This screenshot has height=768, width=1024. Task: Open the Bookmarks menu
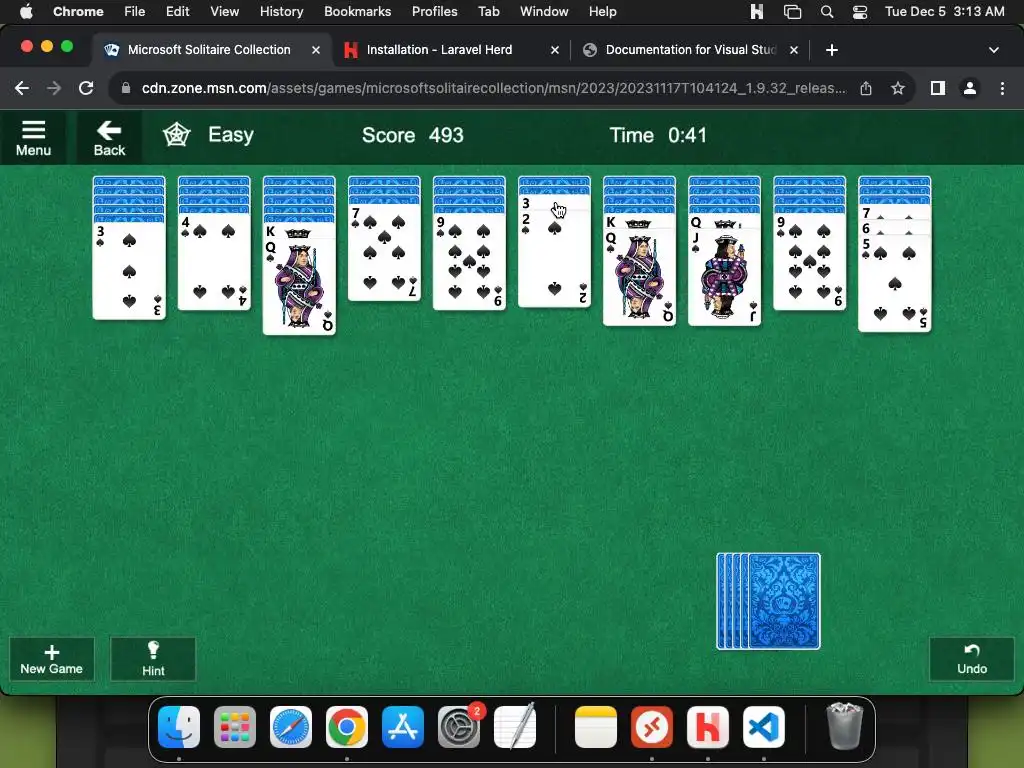(357, 11)
